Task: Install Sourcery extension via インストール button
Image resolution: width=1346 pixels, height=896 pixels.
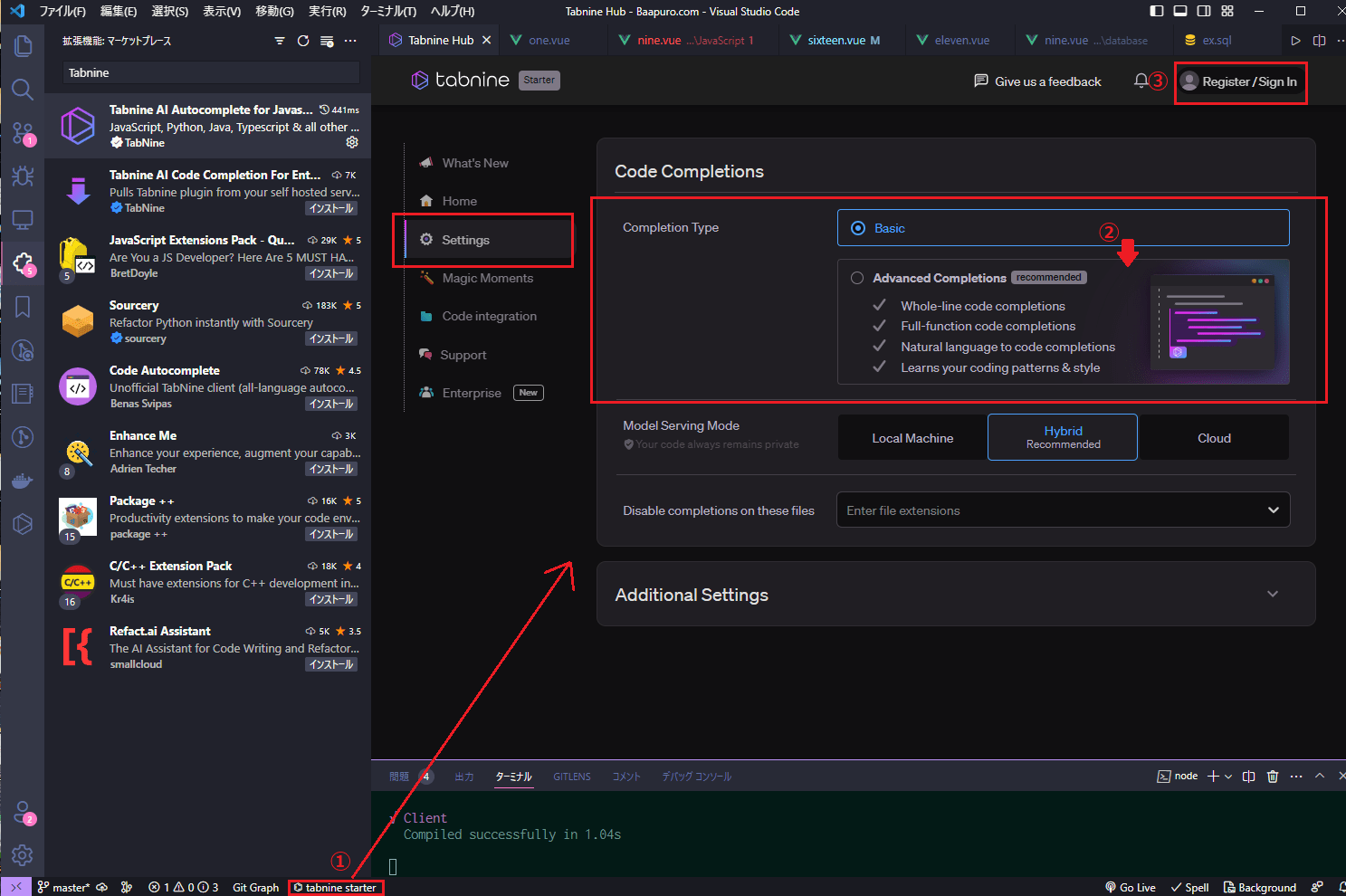Action: tap(331, 338)
